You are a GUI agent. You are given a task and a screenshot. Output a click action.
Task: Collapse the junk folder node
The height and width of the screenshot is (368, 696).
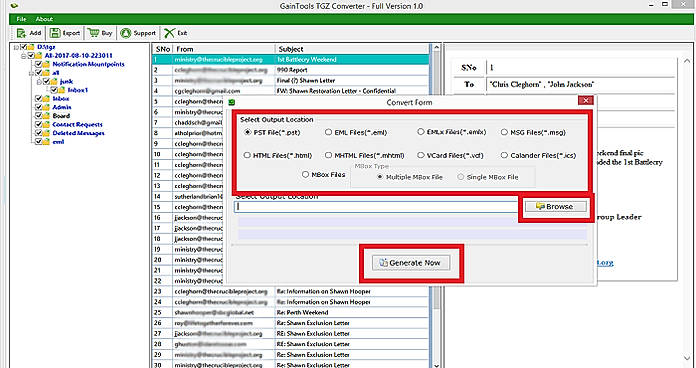(39, 82)
